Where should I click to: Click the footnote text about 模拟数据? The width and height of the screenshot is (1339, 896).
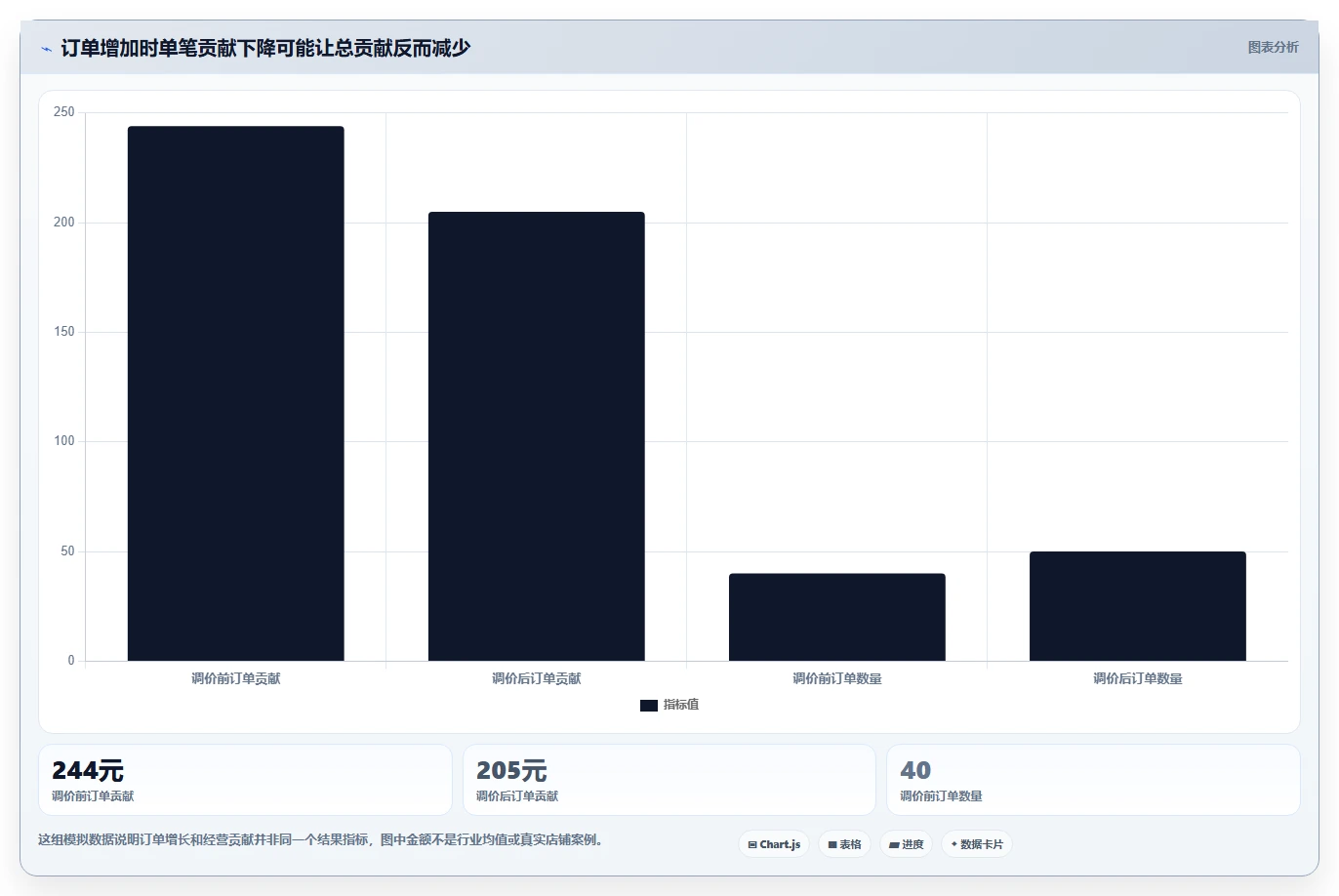[x=320, y=839]
